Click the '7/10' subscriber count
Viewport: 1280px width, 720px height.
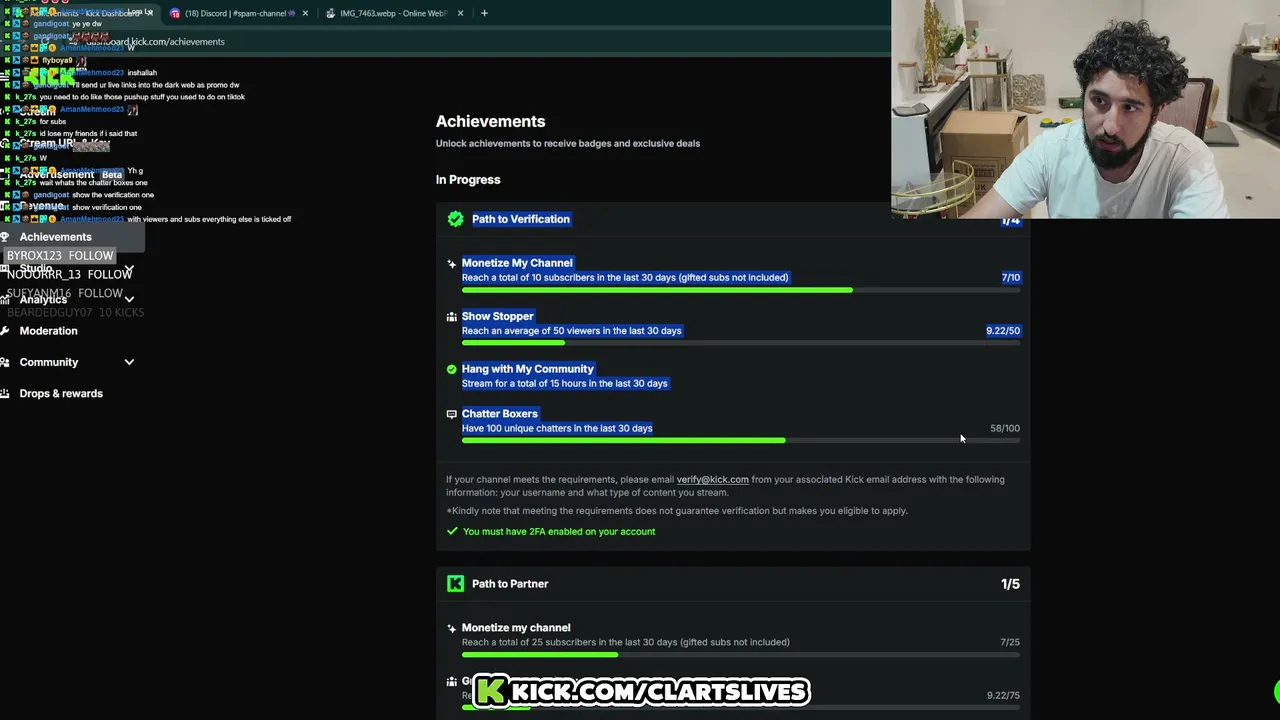coord(1011,278)
